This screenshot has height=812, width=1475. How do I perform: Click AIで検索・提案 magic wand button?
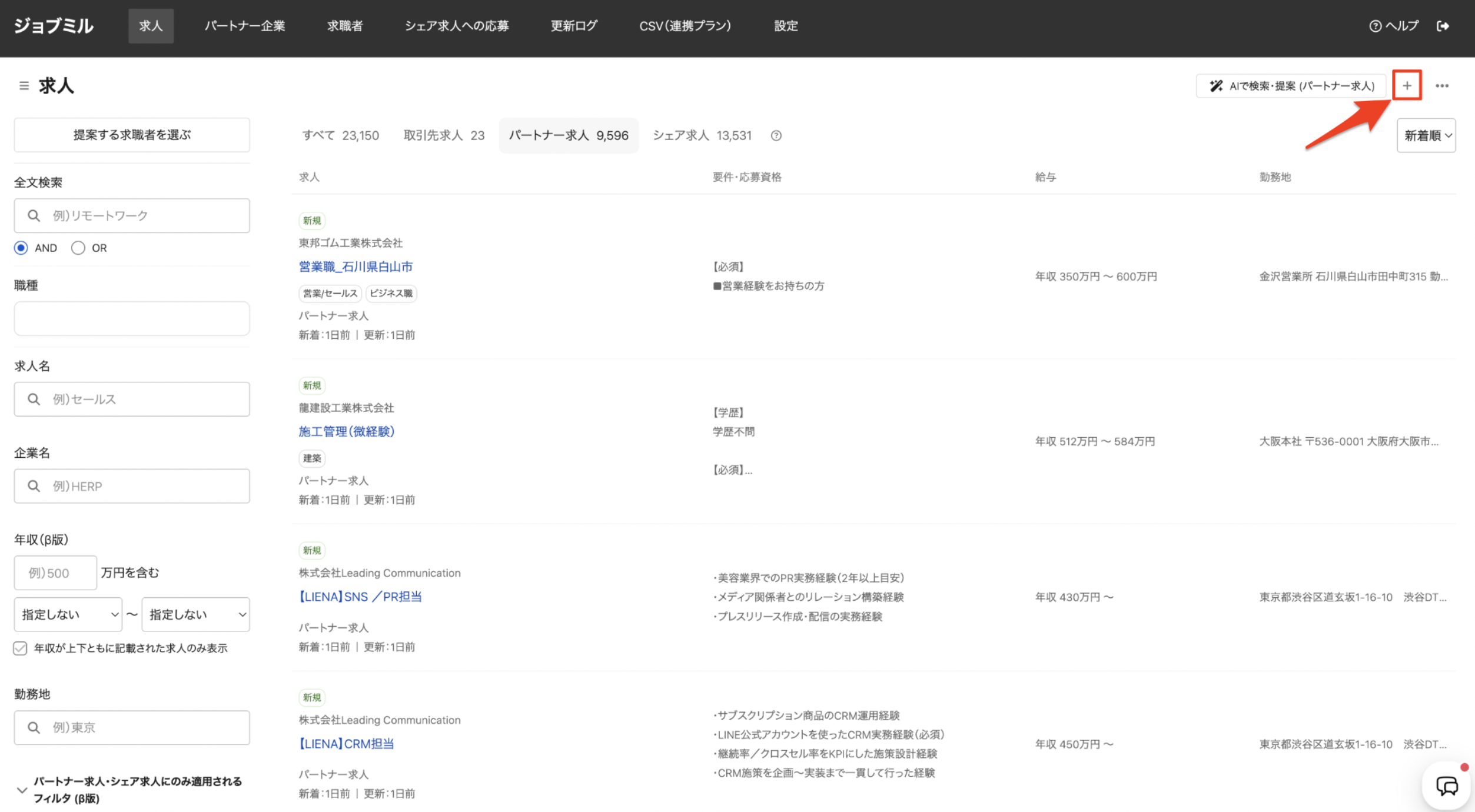tap(1292, 86)
